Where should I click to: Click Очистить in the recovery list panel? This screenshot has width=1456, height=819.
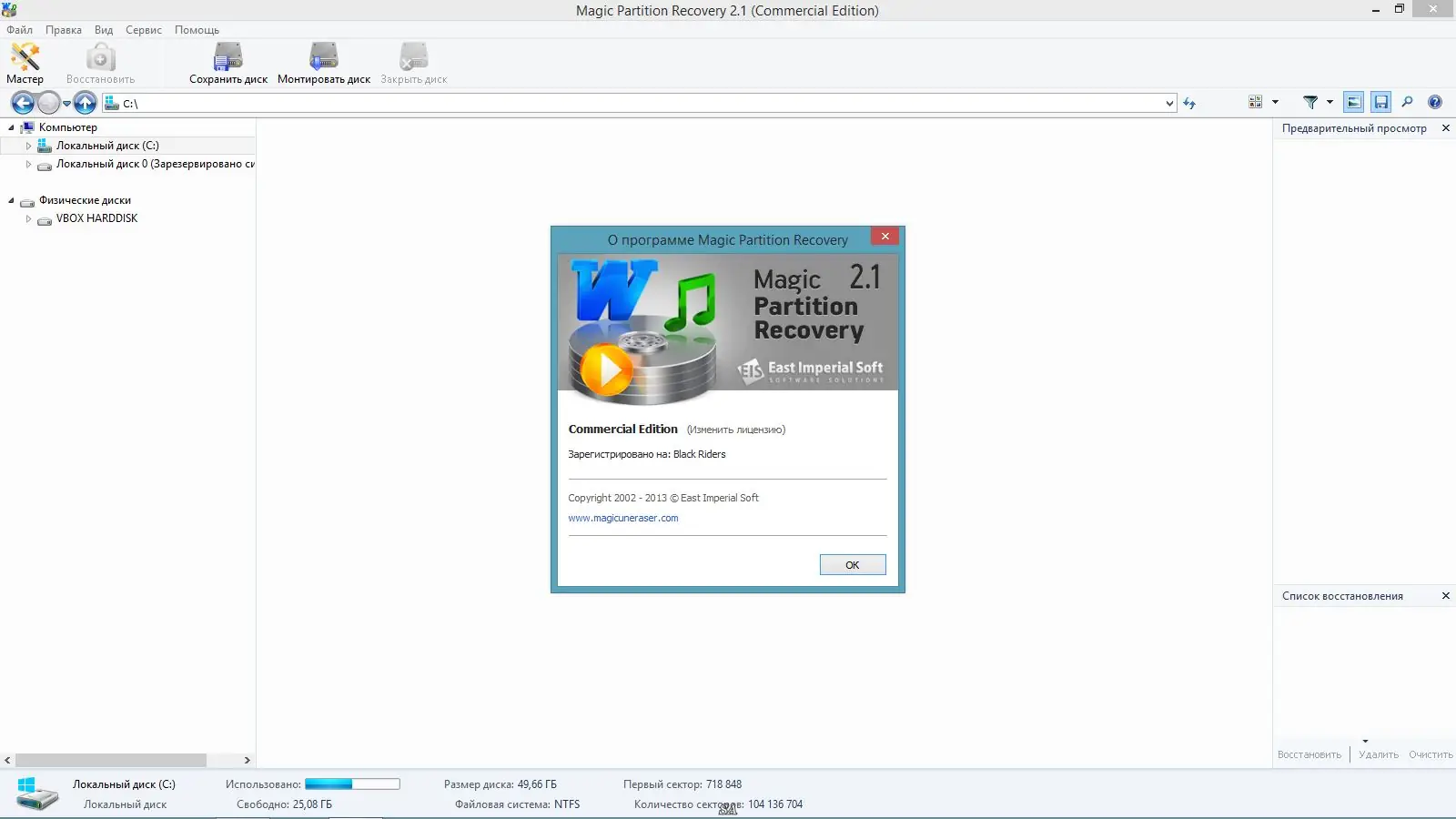pyautogui.click(x=1431, y=754)
